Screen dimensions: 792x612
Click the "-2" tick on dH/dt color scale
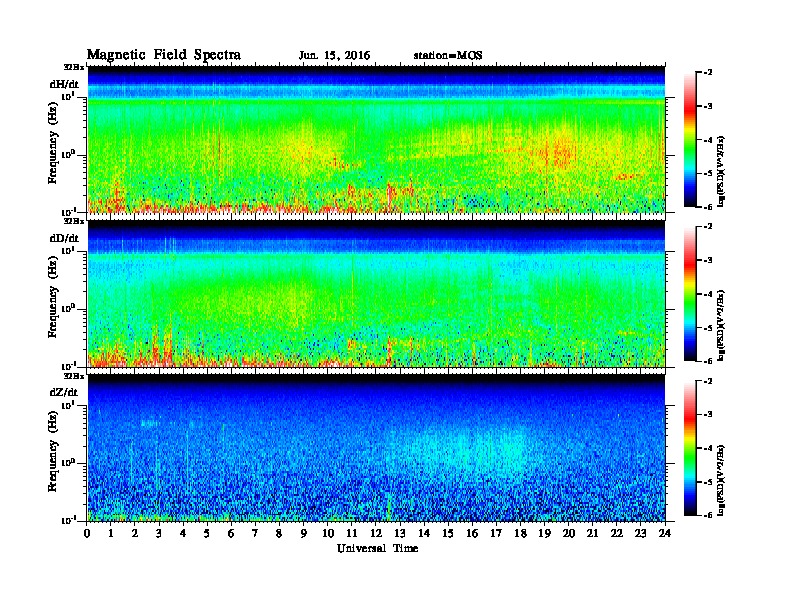tap(708, 73)
